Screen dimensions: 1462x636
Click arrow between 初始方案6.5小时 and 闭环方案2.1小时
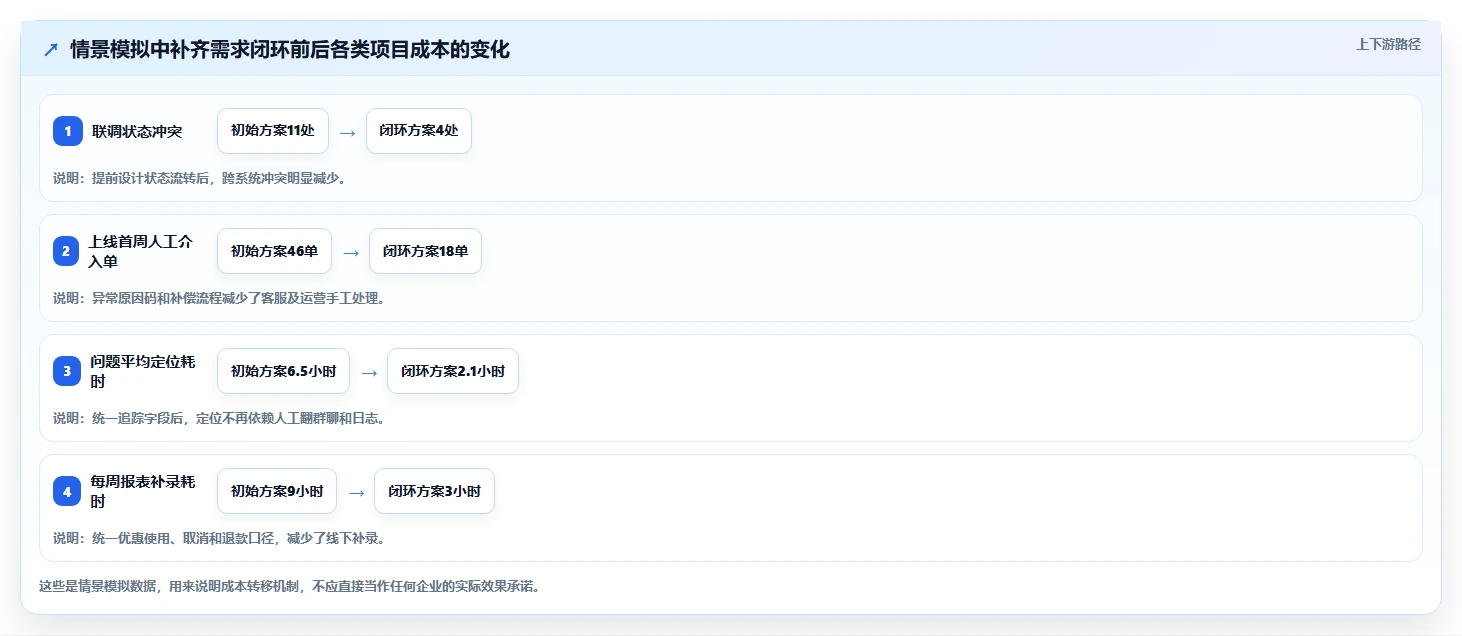(369, 372)
